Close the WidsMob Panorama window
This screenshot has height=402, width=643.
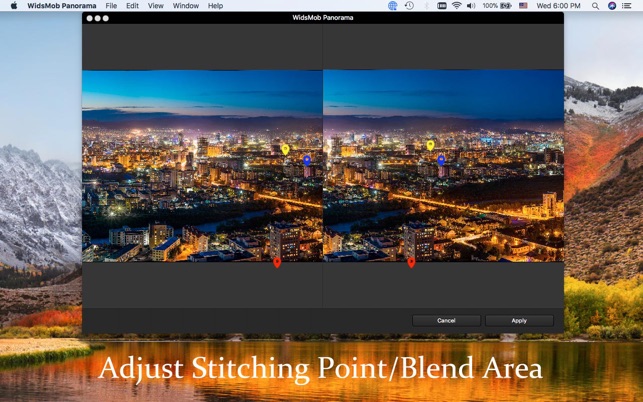click(x=89, y=18)
